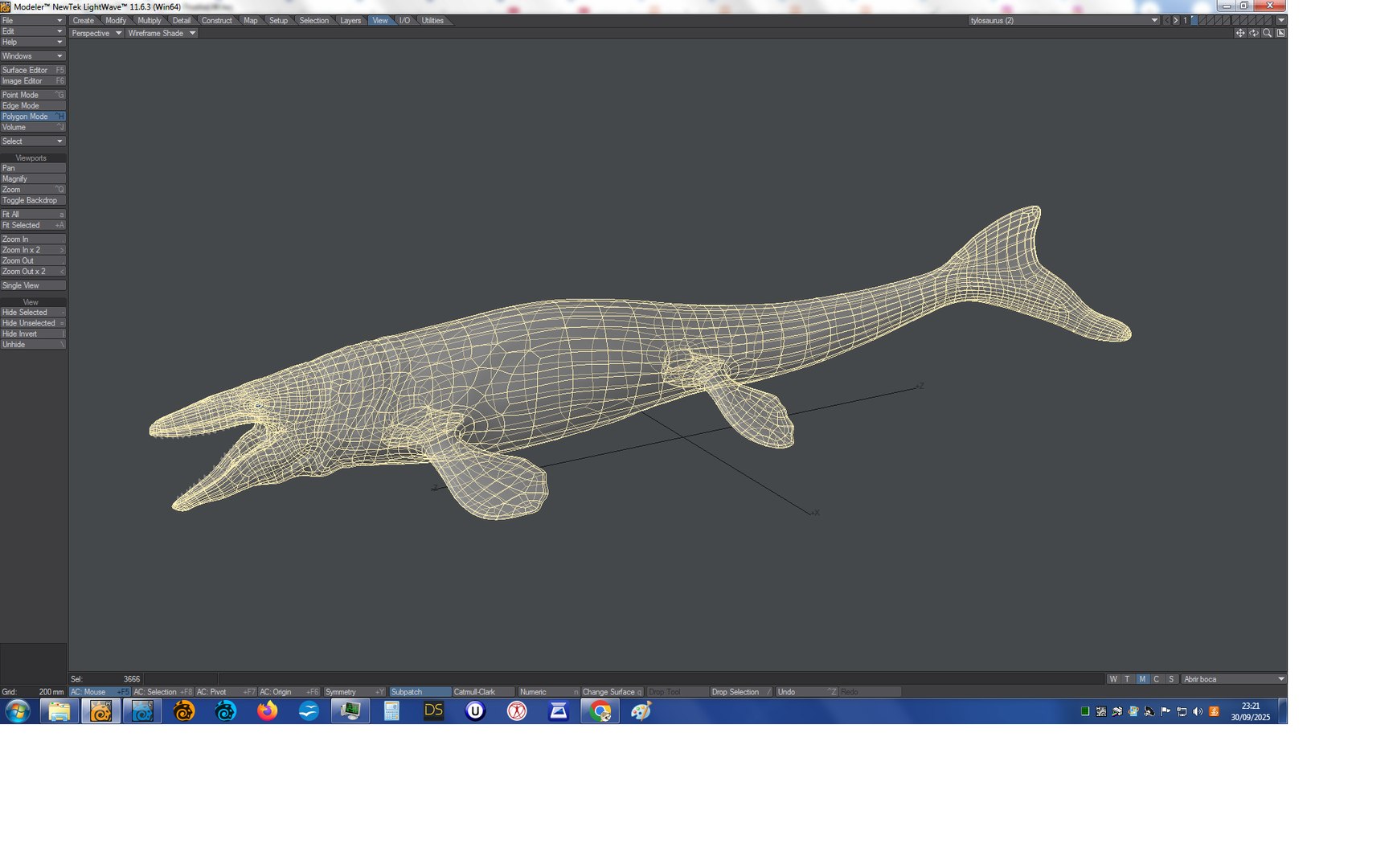Open the Surface Editor
This screenshot has height=868, width=1389.
33,71
